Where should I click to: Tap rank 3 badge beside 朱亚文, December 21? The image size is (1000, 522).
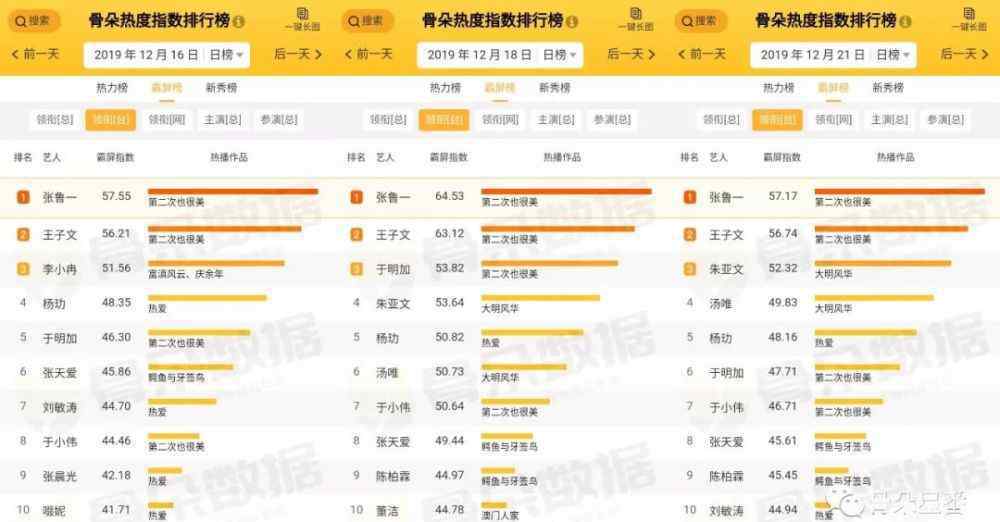click(x=689, y=269)
